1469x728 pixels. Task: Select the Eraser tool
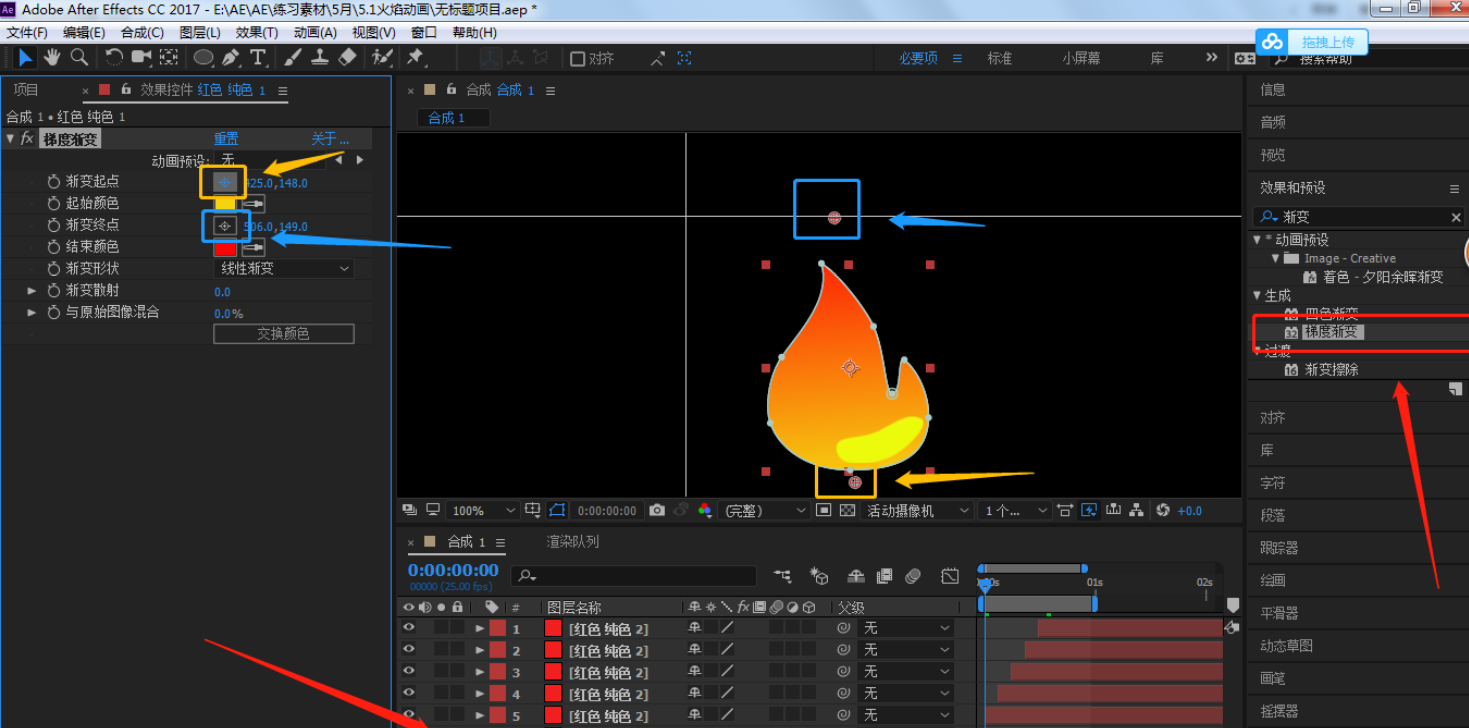(347, 58)
